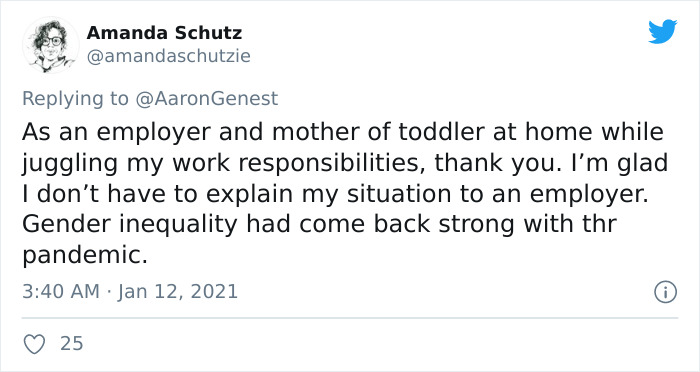Click the typo "thr" in the tweet
700x372 pixels.
599,224
